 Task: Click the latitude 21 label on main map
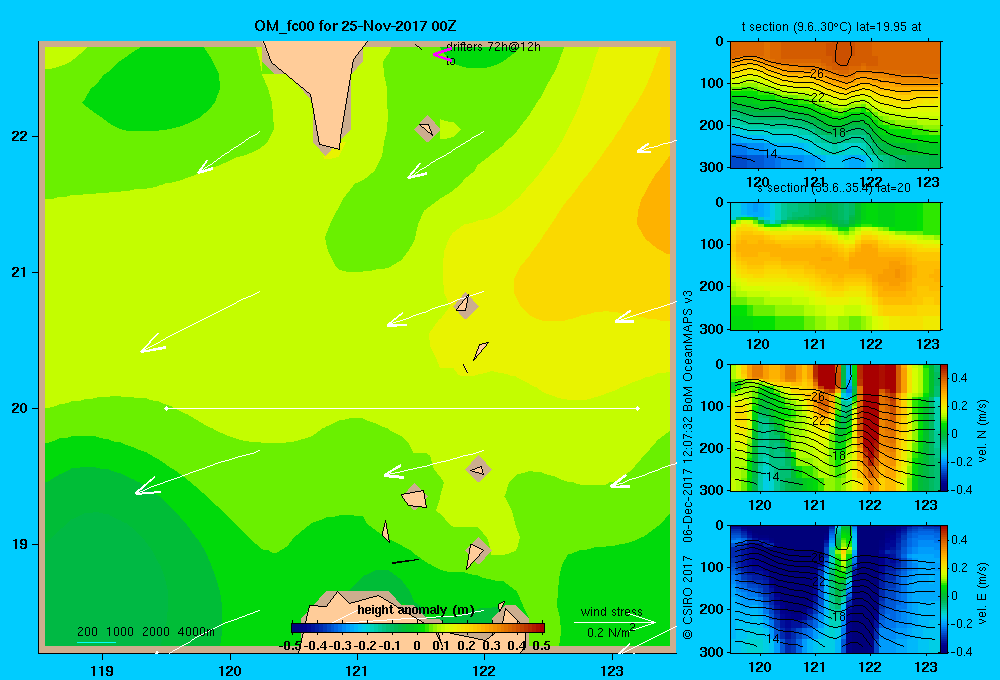click(x=19, y=272)
